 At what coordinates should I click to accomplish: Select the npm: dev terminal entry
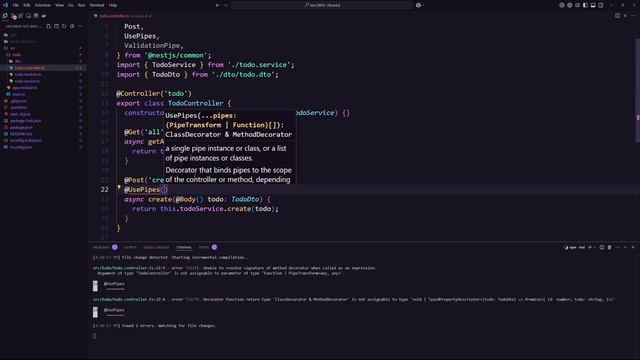(575, 247)
